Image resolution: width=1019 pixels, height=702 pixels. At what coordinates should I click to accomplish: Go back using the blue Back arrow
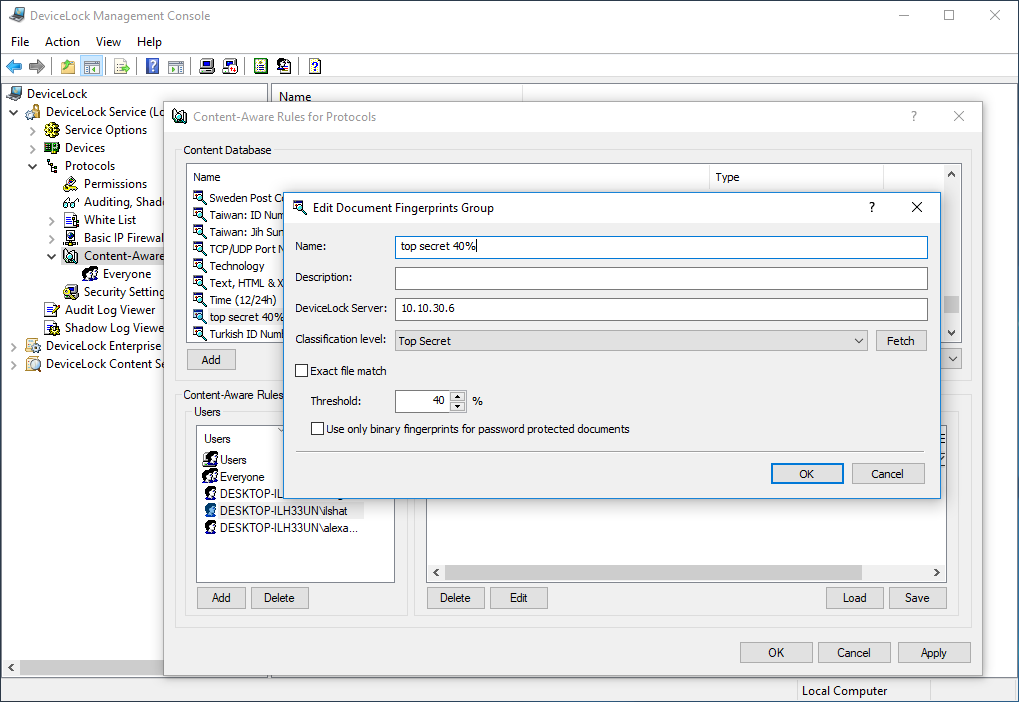pos(14,66)
